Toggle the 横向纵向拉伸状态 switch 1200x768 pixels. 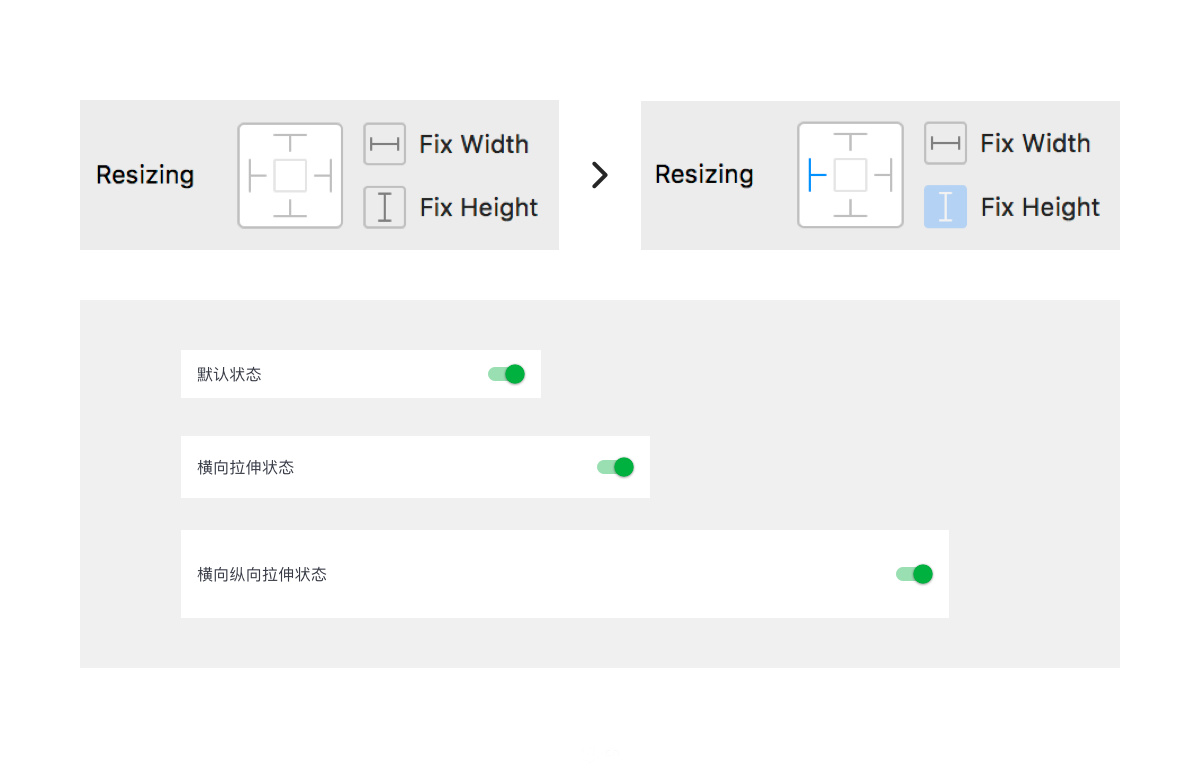coord(915,574)
